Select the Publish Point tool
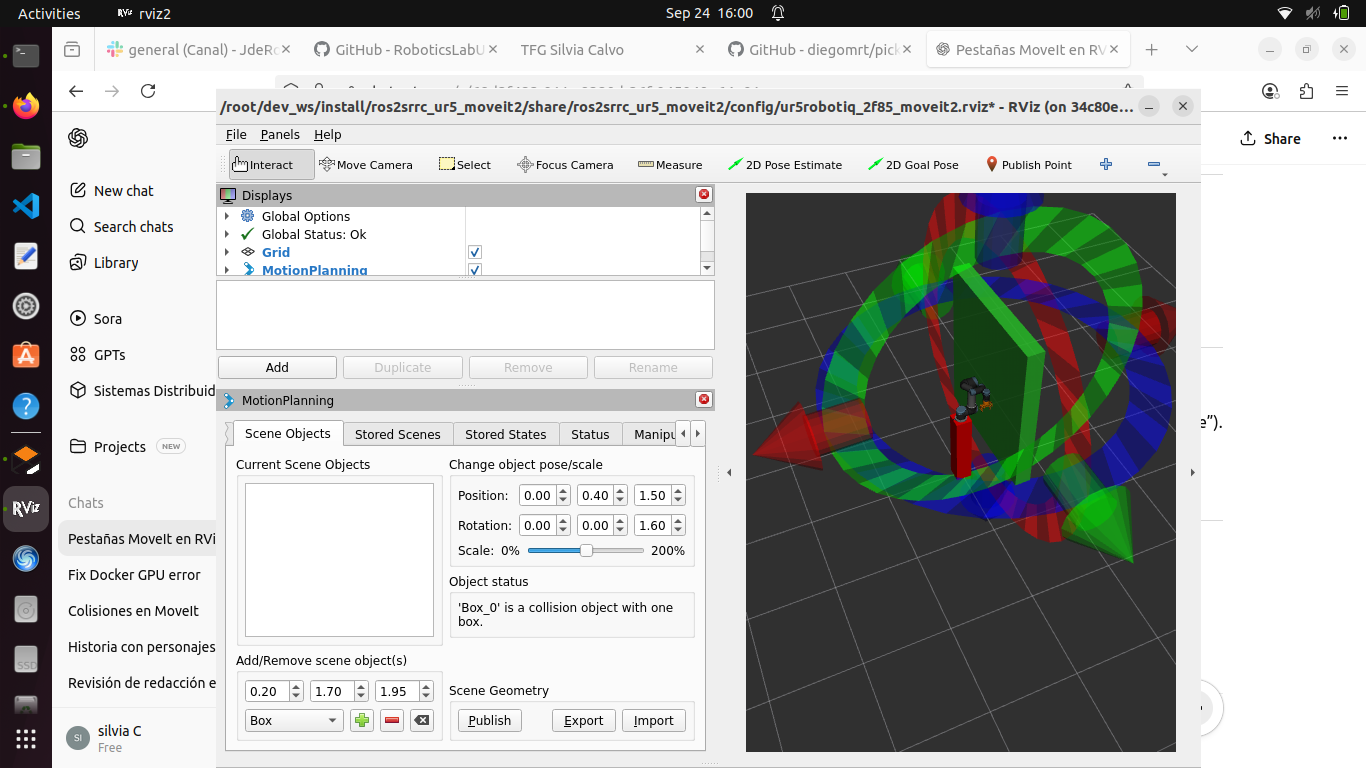The width and height of the screenshot is (1366, 768). click(1028, 165)
